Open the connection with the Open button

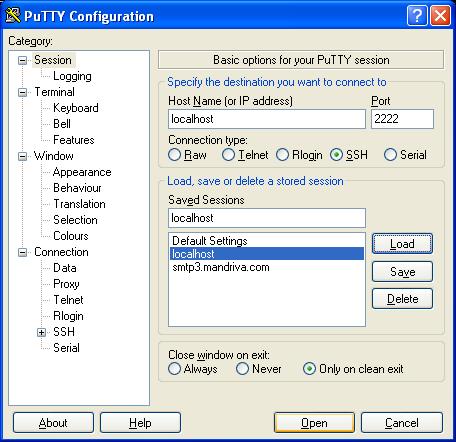[x=314, y=423]
